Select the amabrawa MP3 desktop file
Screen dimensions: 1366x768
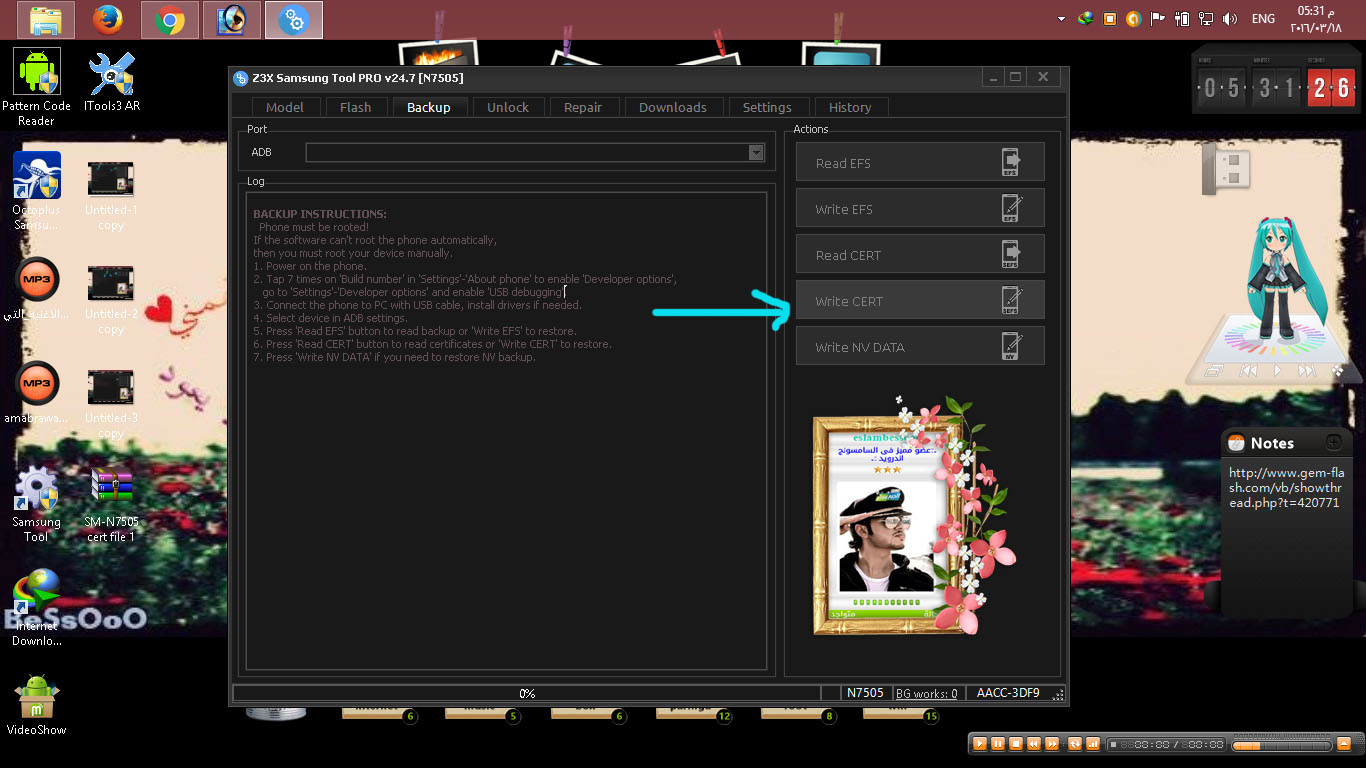click(x=37, y=394)
